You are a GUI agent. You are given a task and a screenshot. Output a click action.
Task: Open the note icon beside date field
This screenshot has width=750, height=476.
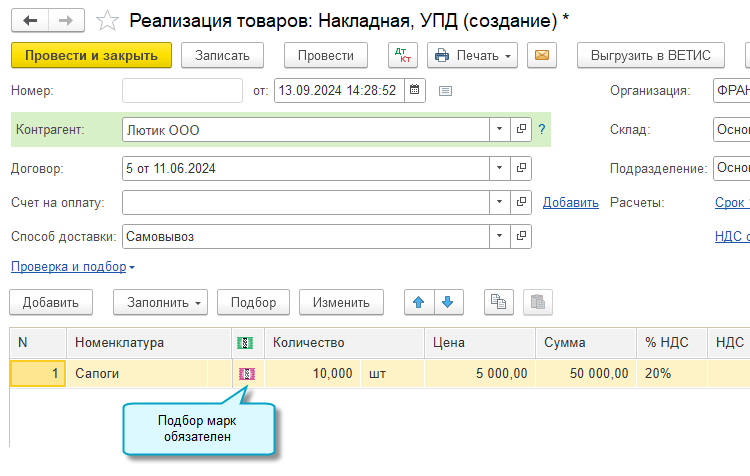445,91
